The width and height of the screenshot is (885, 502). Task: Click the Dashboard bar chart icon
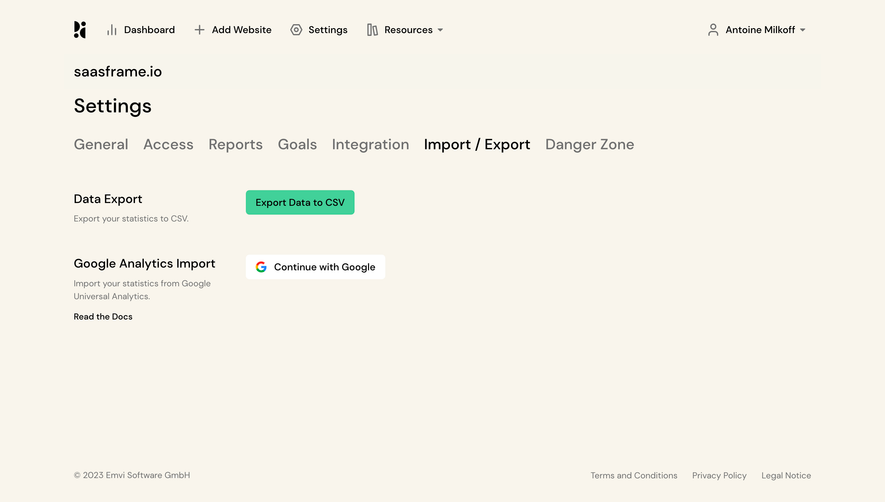pos(112,30)
